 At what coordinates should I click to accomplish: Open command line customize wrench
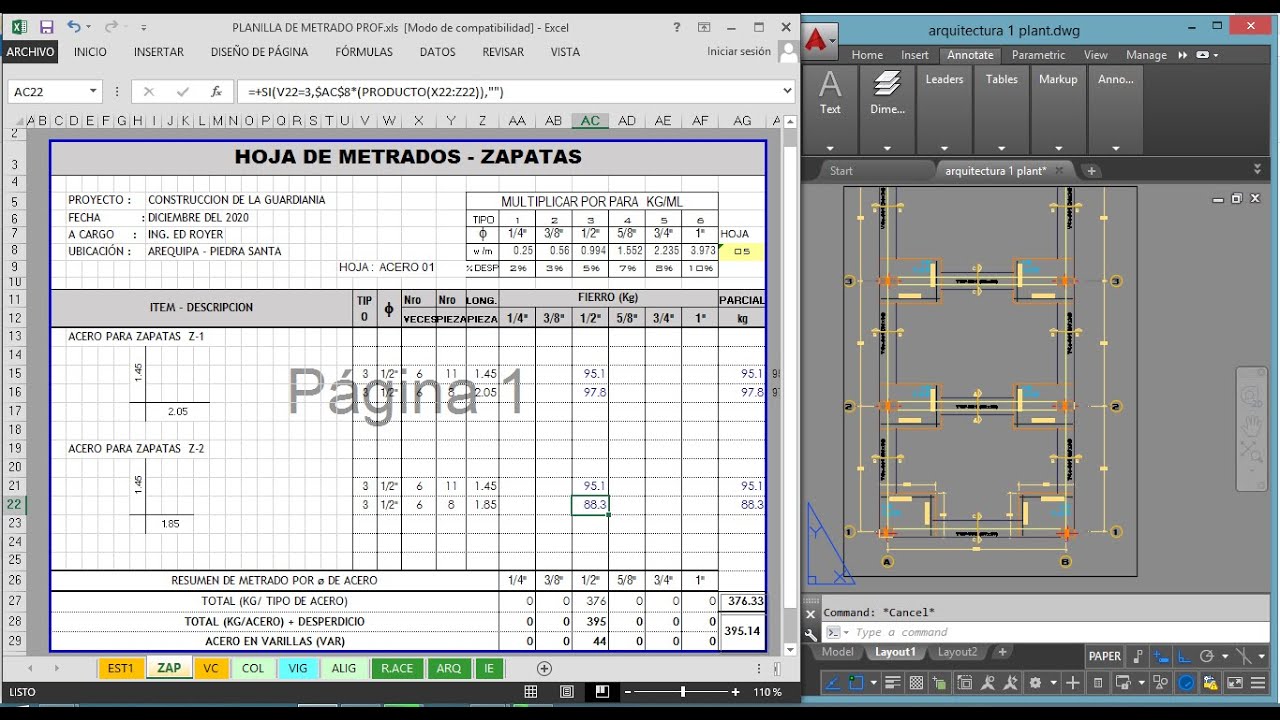tap(811, 633)
